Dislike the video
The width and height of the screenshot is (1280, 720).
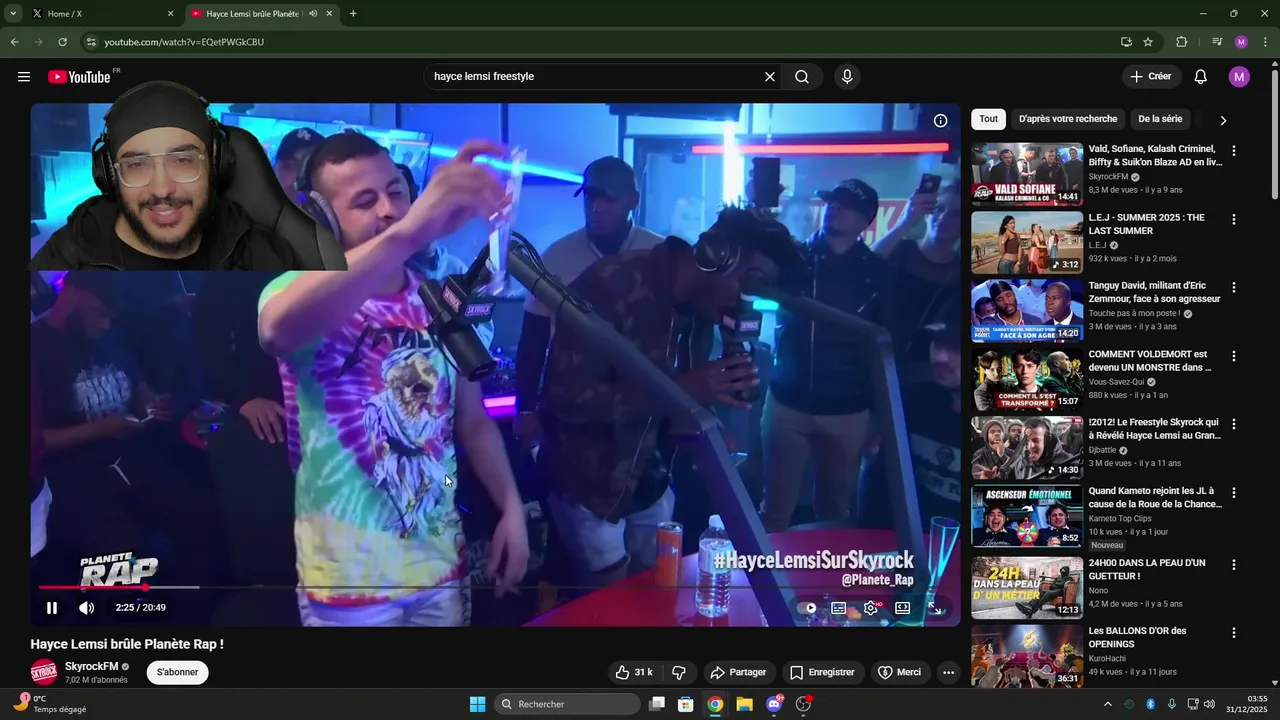pos(678,672)
